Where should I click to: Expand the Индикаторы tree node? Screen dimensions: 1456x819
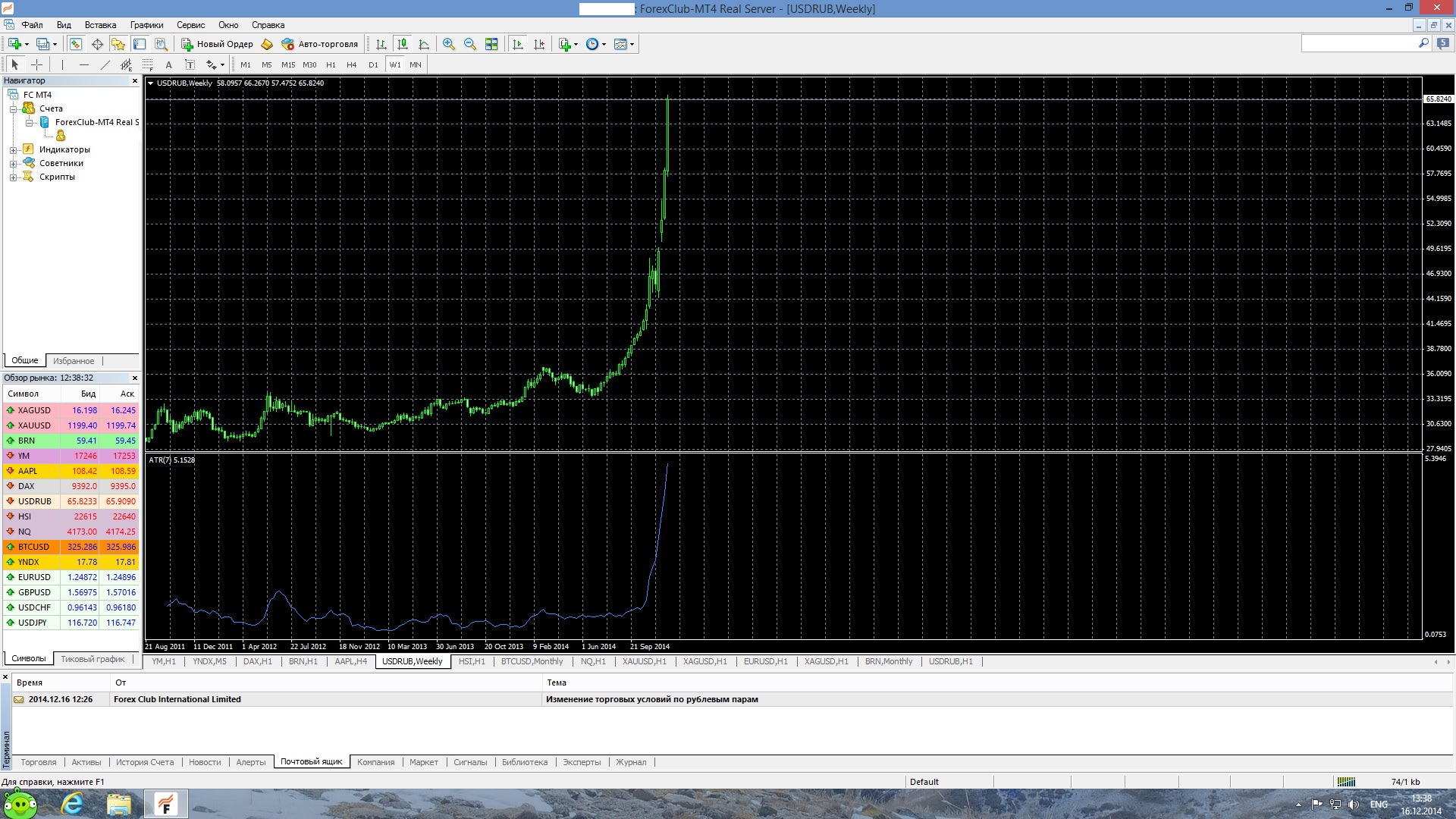click(13, 150)
